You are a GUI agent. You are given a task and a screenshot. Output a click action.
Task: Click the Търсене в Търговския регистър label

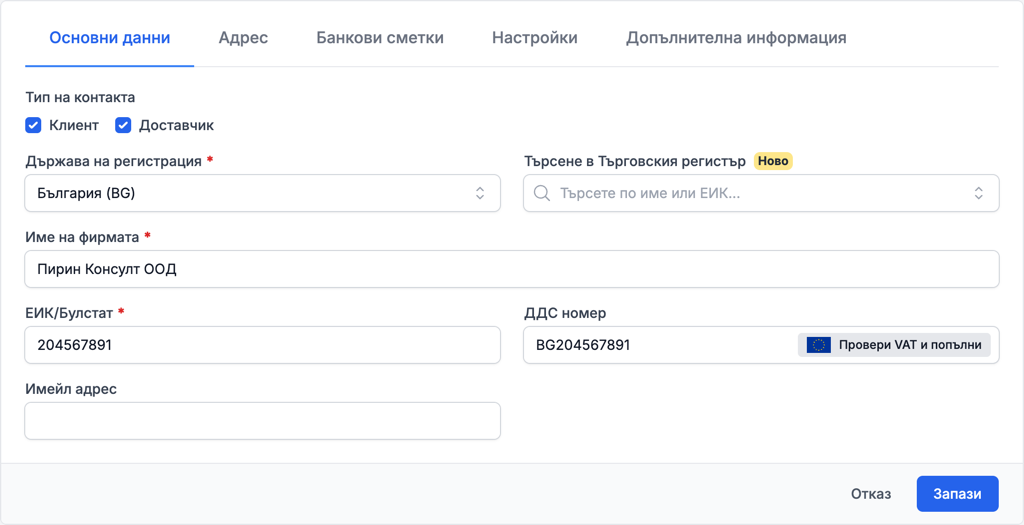click(x=635, y=161)
